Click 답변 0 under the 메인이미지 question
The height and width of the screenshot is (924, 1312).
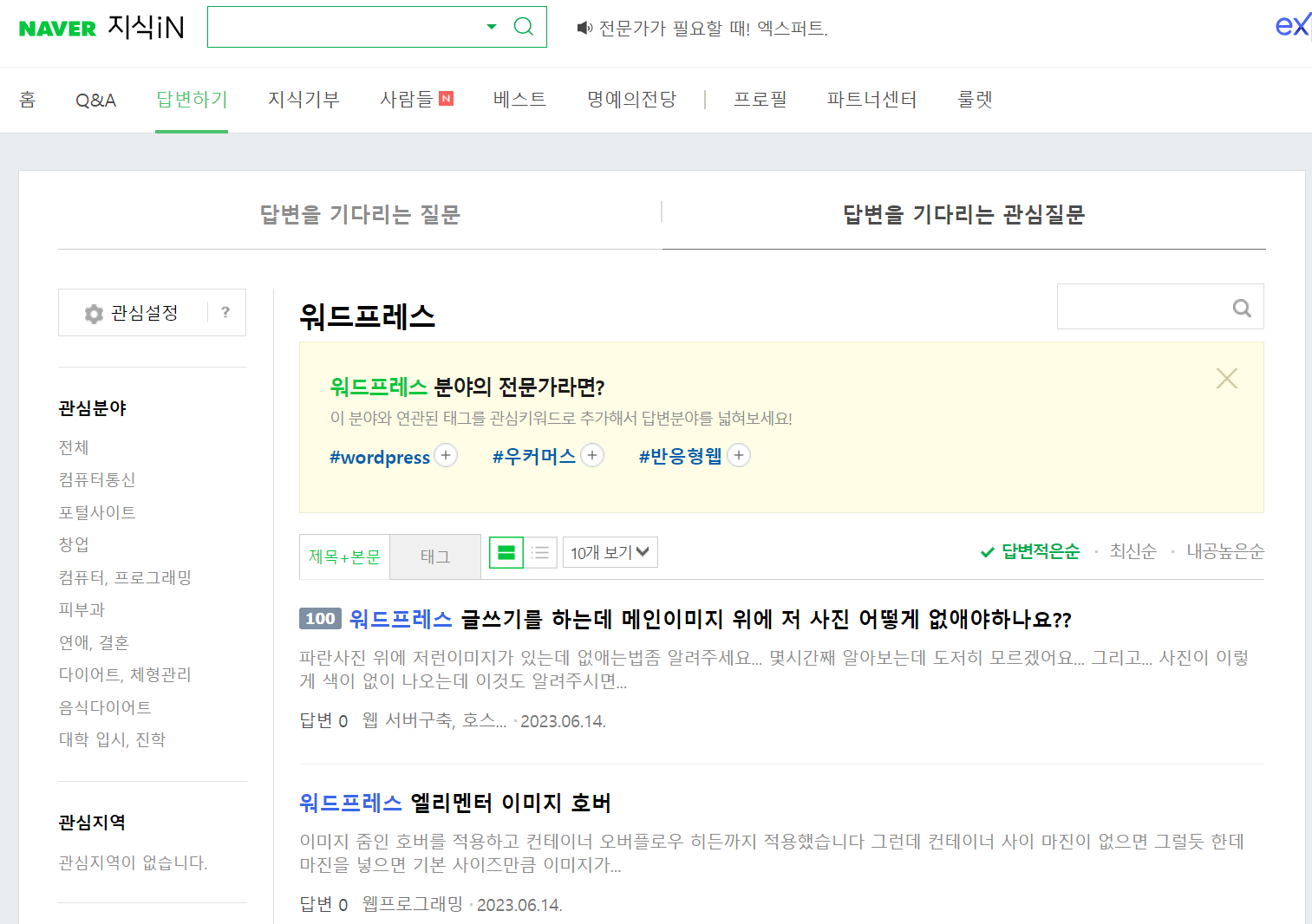point(323,720)
